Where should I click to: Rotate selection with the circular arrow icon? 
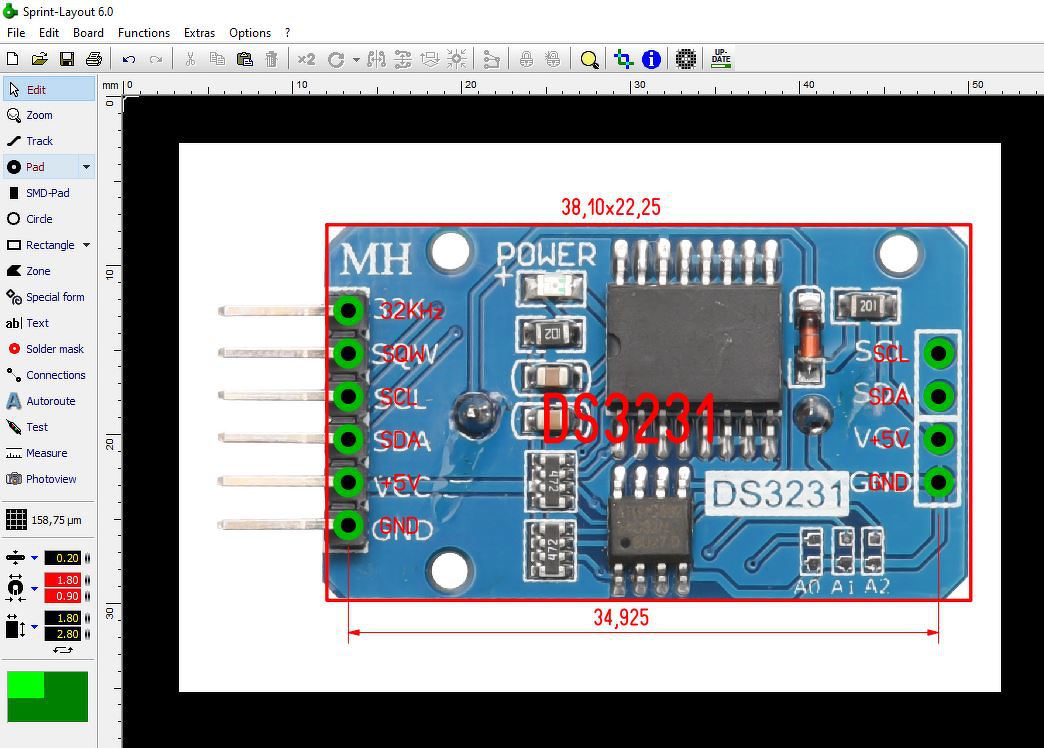click(336, 59)
